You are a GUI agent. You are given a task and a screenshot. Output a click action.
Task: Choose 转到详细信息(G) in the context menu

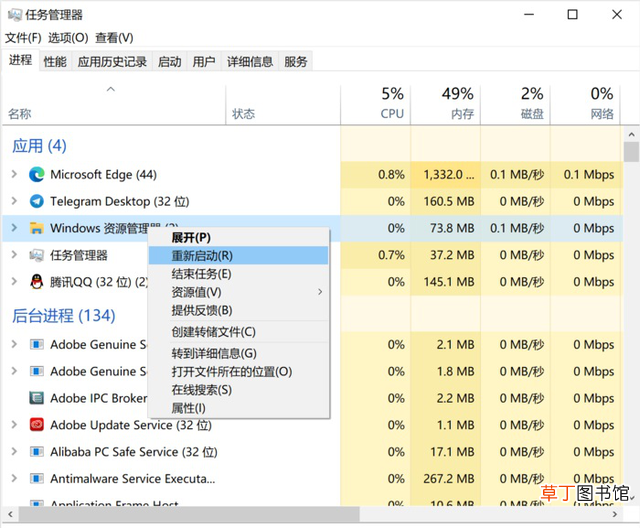pyautogui.click(x=238, y=353)
